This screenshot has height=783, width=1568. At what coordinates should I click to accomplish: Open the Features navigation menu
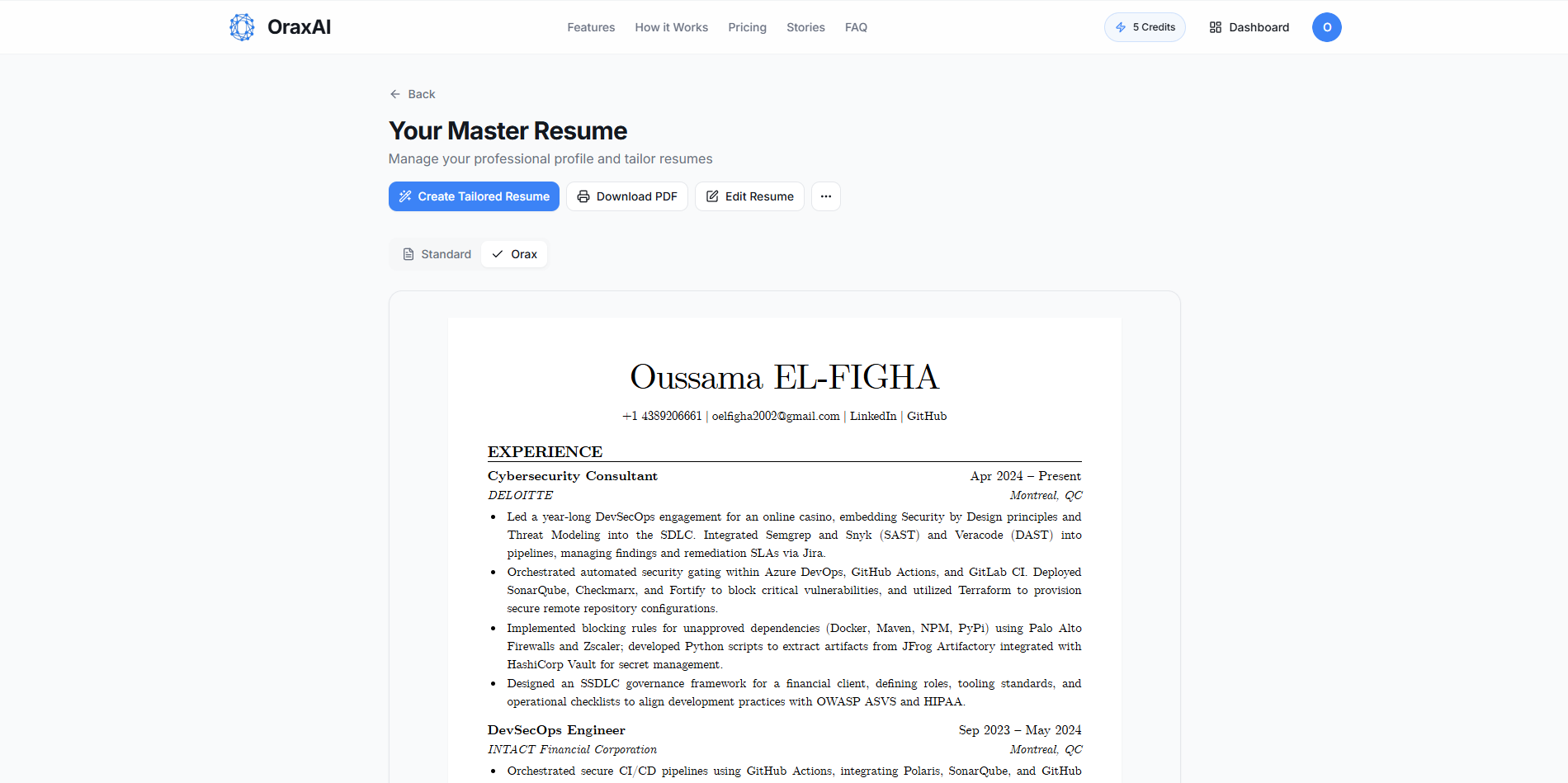(x=590, y=26)
